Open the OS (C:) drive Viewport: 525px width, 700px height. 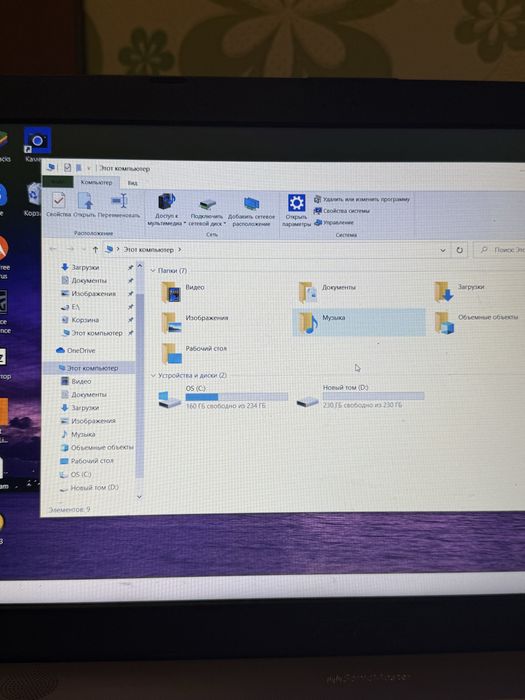click(x=223, y=397)
